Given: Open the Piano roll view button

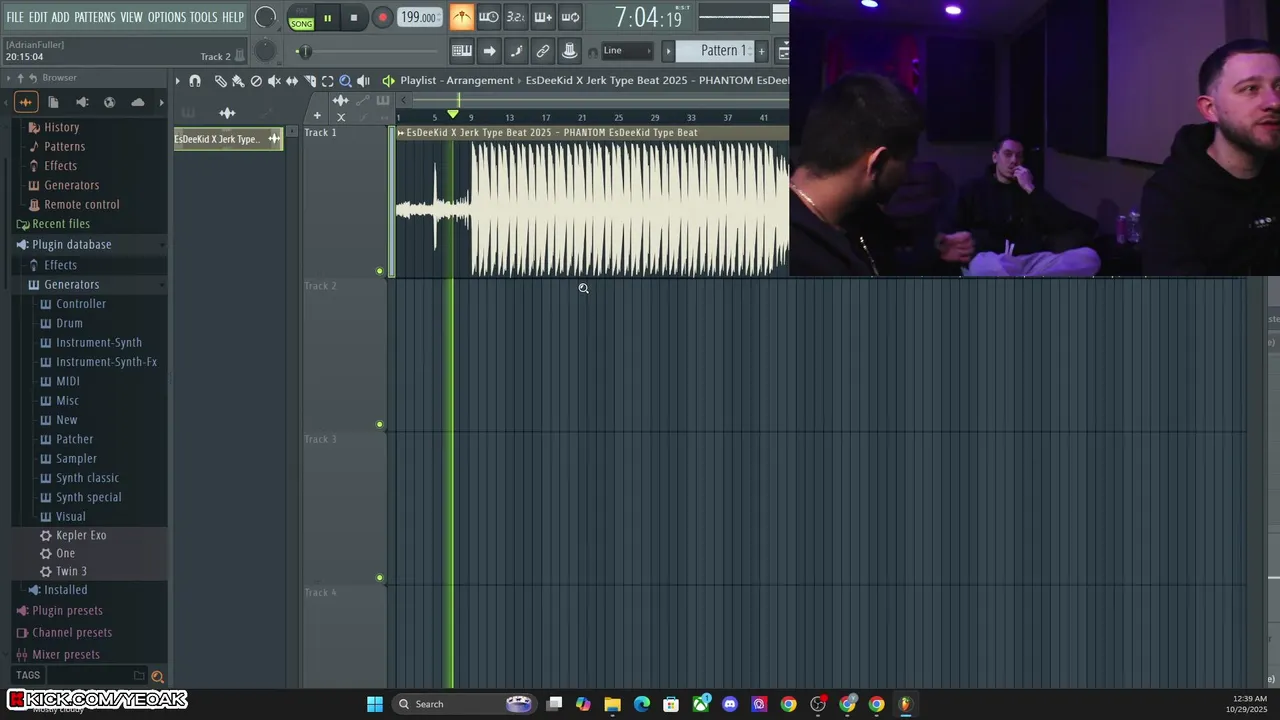Looking at the screenshot, I should point(462,51).
